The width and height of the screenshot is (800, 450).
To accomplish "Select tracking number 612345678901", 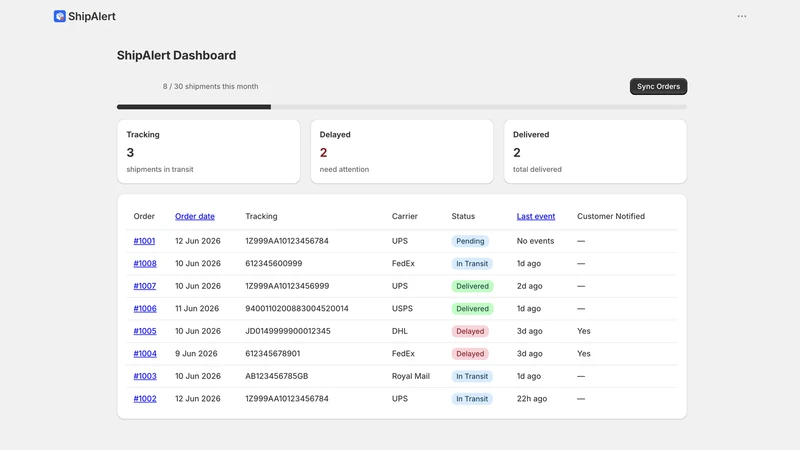I will pos(272,353).
